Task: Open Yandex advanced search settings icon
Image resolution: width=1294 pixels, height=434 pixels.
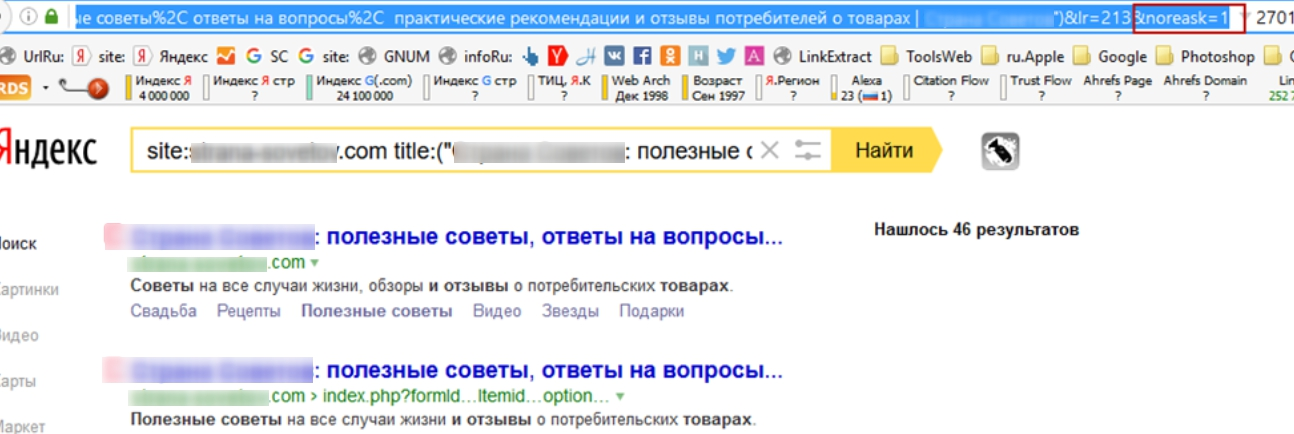Action: (x=807, y=151)
